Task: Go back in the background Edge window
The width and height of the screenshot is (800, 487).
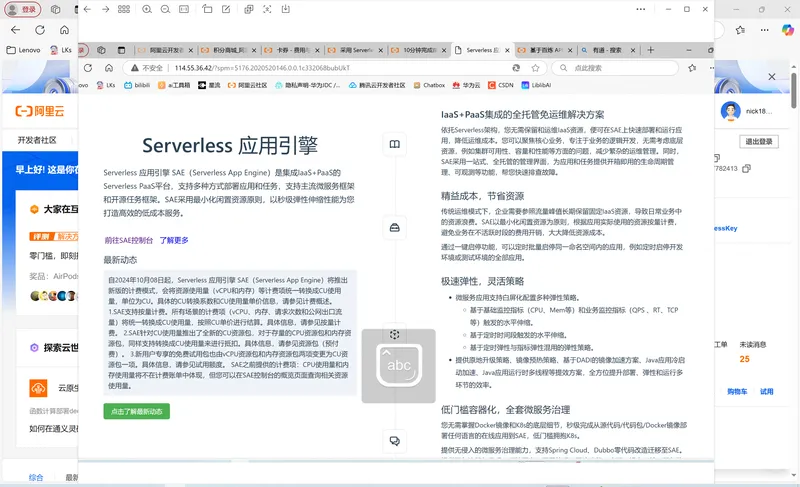Action: [15, 30]
